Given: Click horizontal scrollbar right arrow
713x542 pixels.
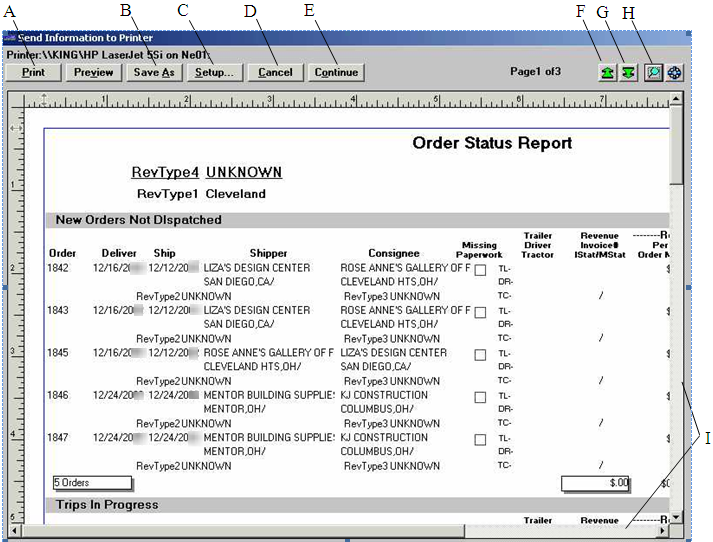Looking at the screenshot, I should click(663, 530).
